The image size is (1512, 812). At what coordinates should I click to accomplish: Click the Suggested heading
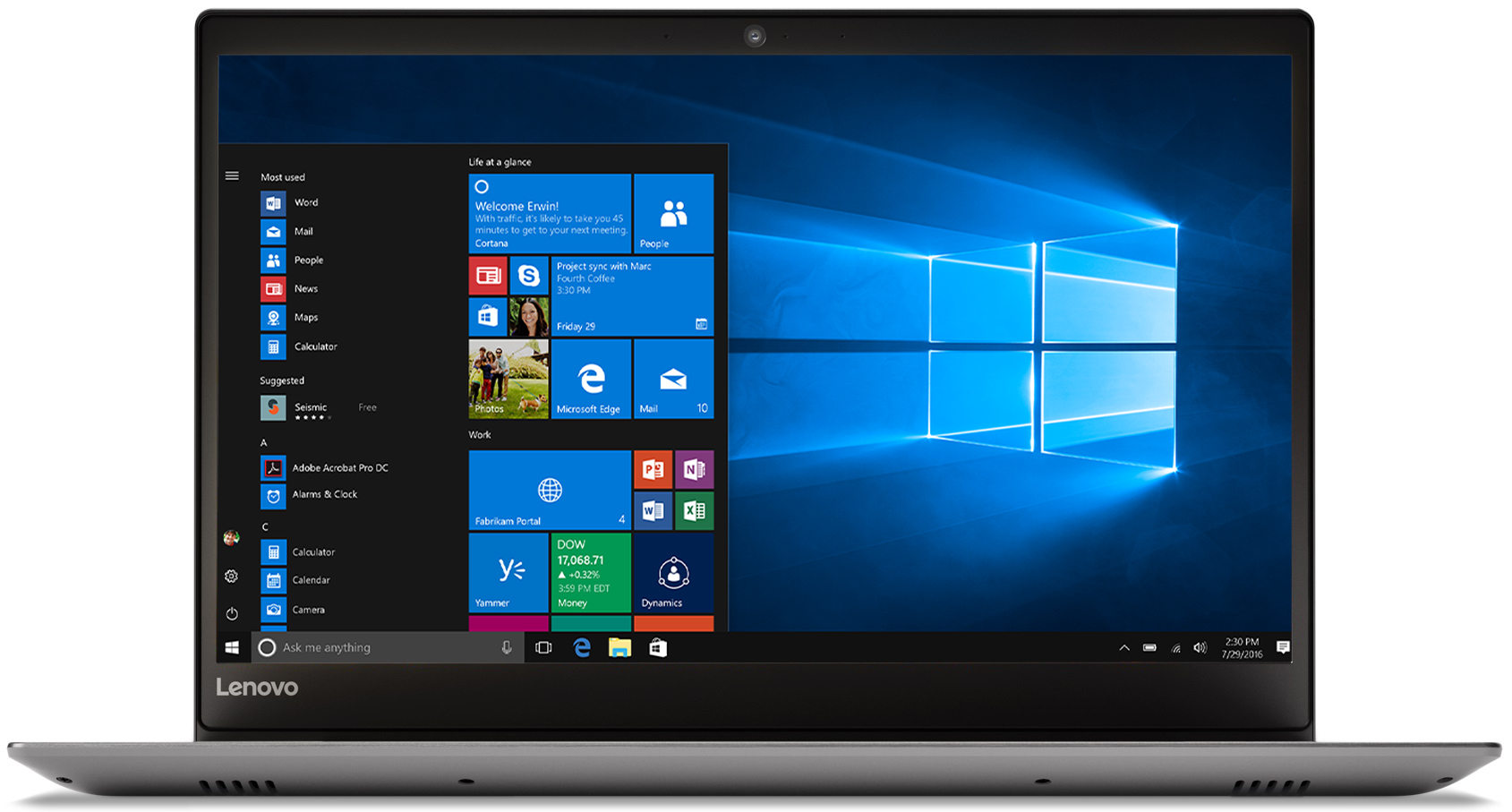[282, 380]
